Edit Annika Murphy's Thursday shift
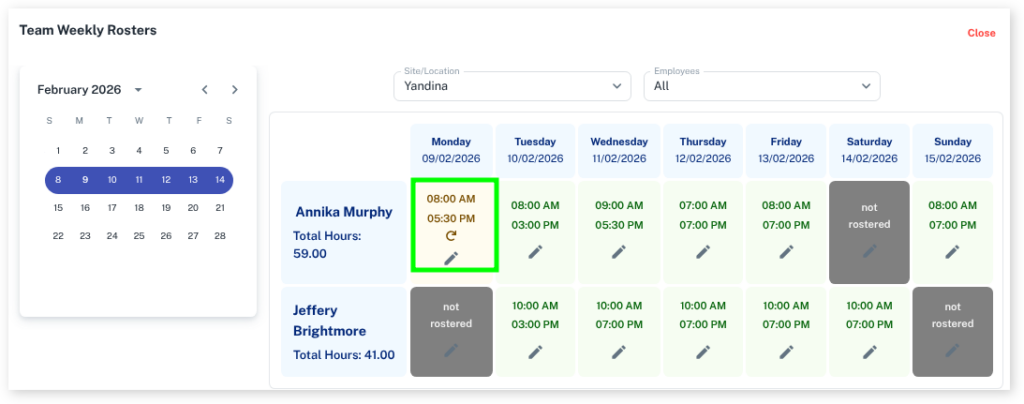1024x404 pixels. coord(703,251)
